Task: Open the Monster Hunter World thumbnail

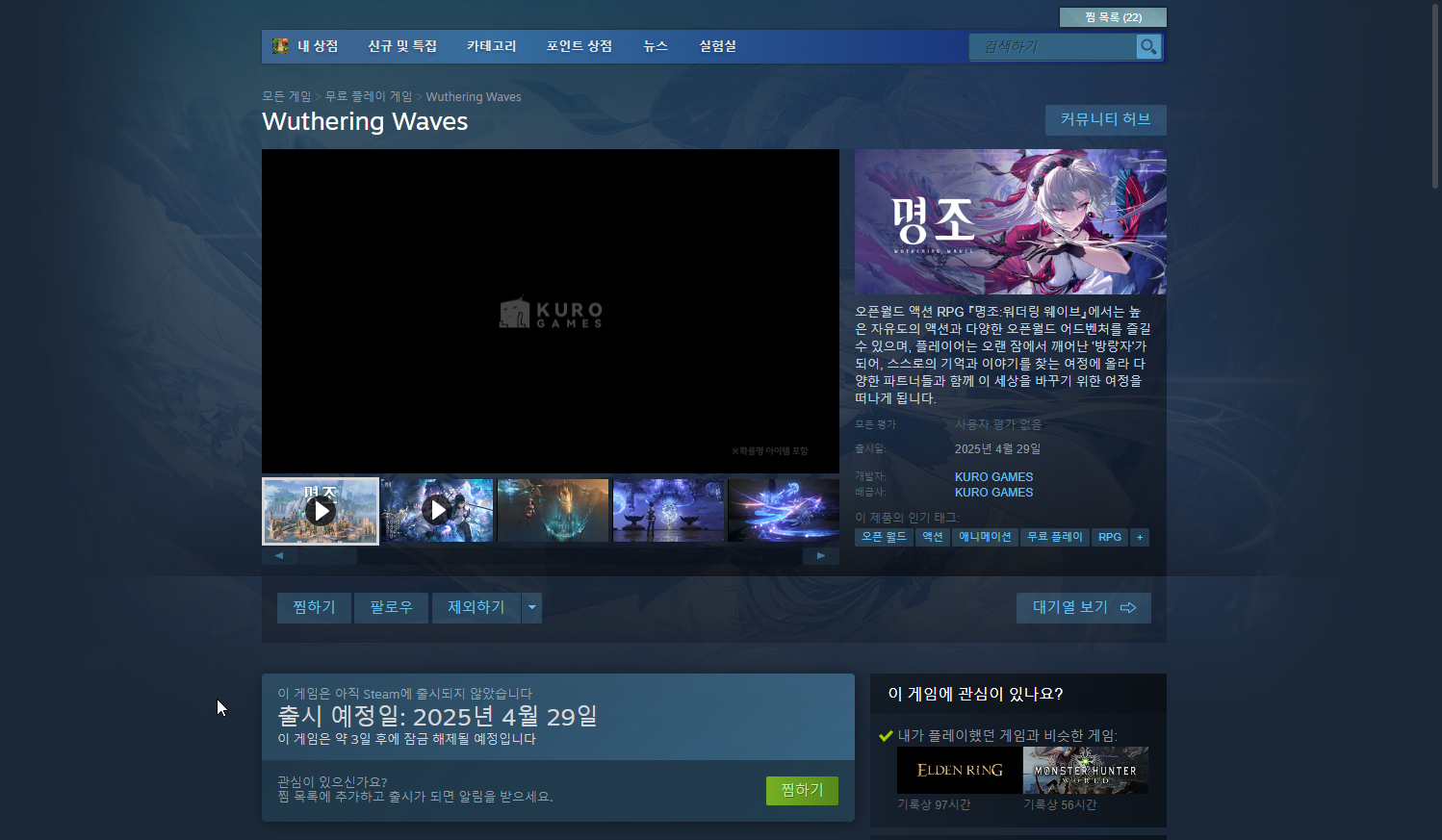Action: click(1086, 770)
